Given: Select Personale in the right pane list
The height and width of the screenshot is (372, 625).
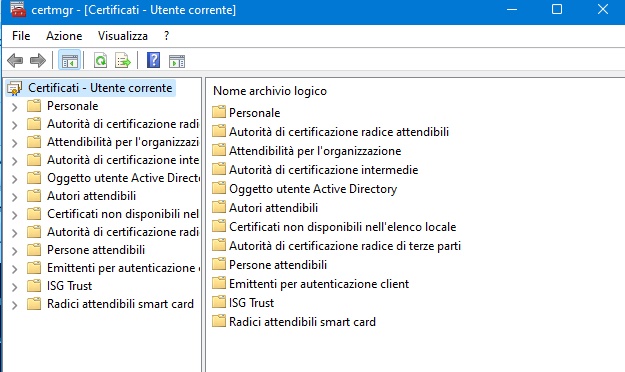Looking at the screenshot, I should (x=254, y=112).
